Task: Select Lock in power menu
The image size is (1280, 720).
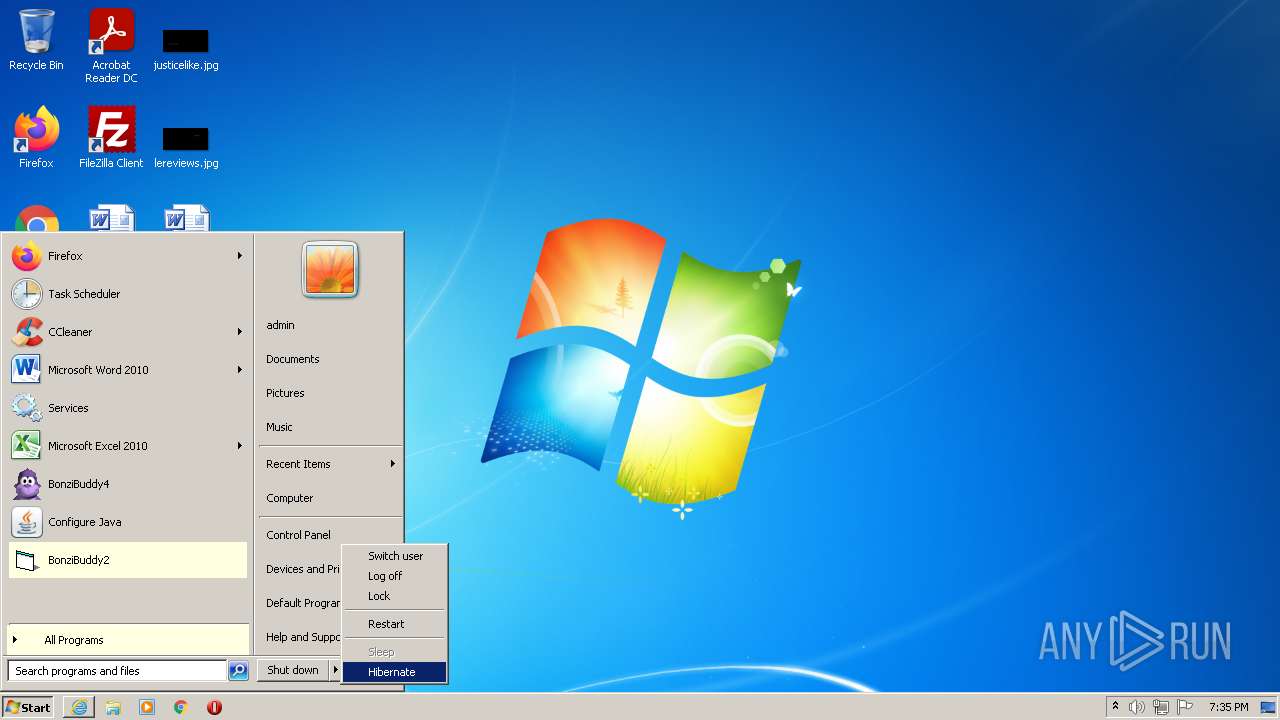Action: pyautogui.click(x=394, y=596)
